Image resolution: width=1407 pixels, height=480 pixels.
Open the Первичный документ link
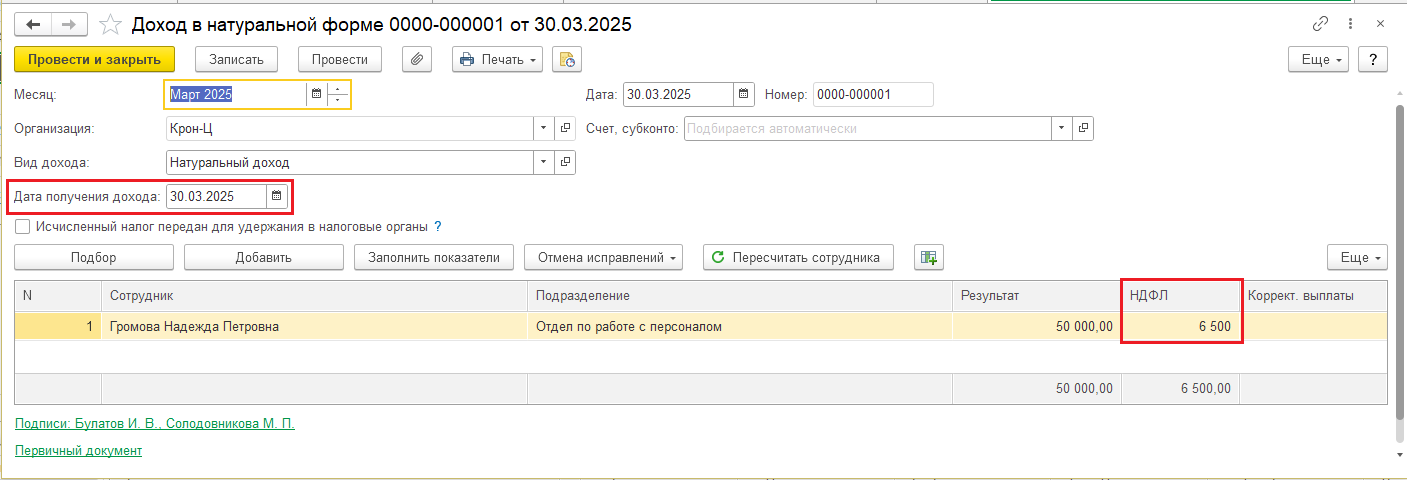[79, 450]
